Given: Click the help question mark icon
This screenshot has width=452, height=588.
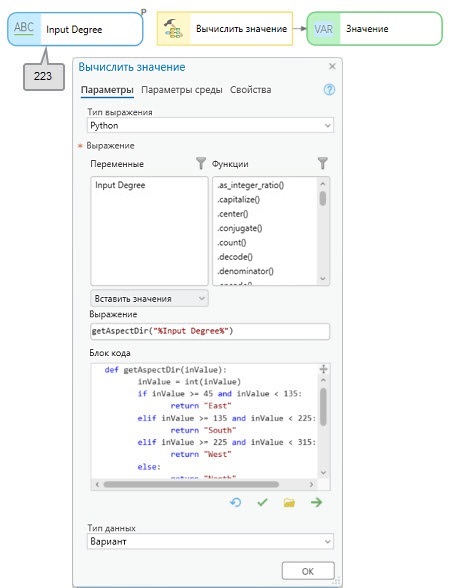Looking at the screenshot, I should pos(329,90).
